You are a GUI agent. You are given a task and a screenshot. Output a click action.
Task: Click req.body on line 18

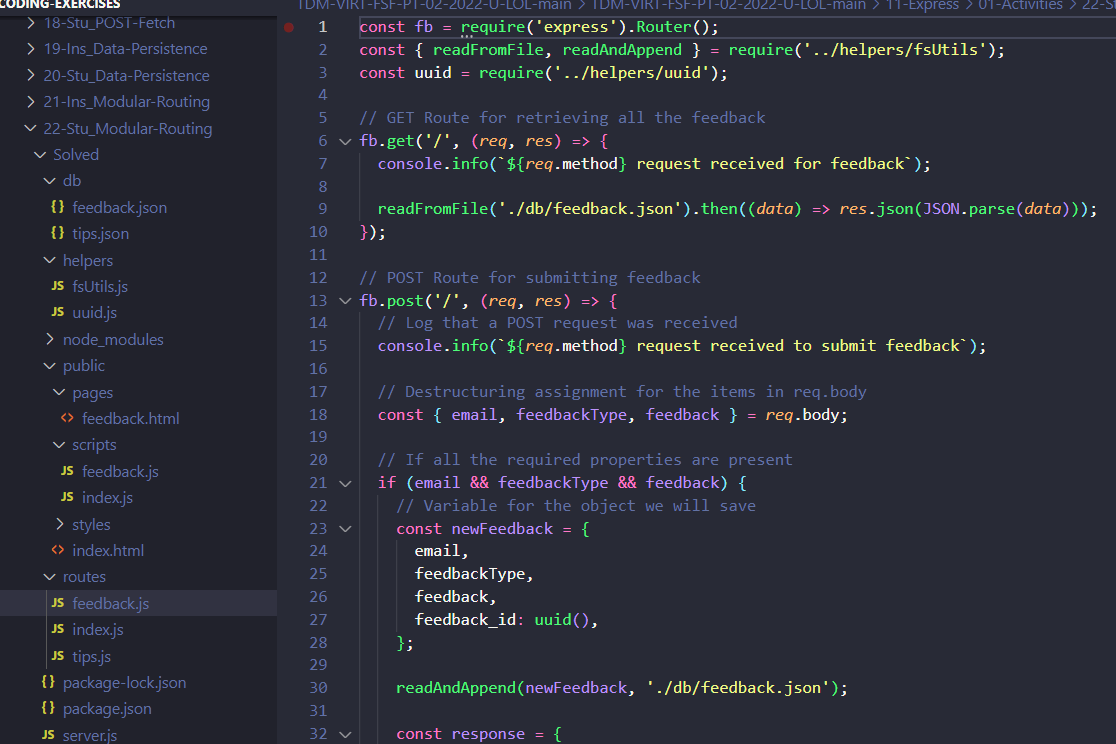tap(802, 414)
